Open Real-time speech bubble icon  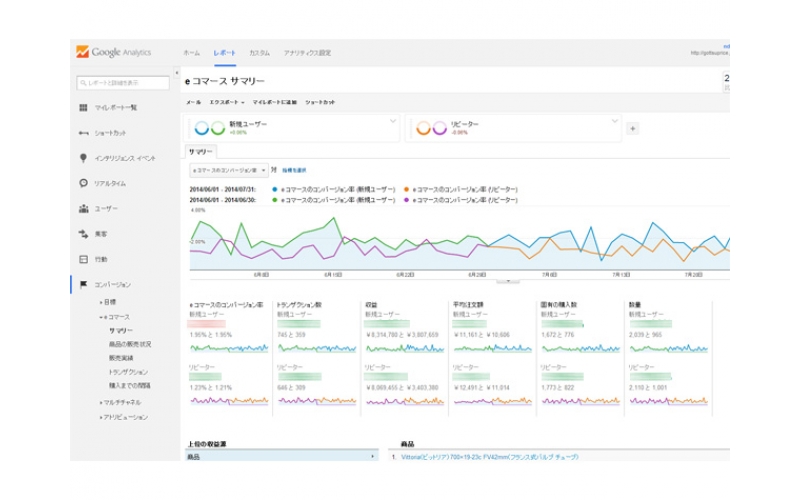tap(83, 184)
